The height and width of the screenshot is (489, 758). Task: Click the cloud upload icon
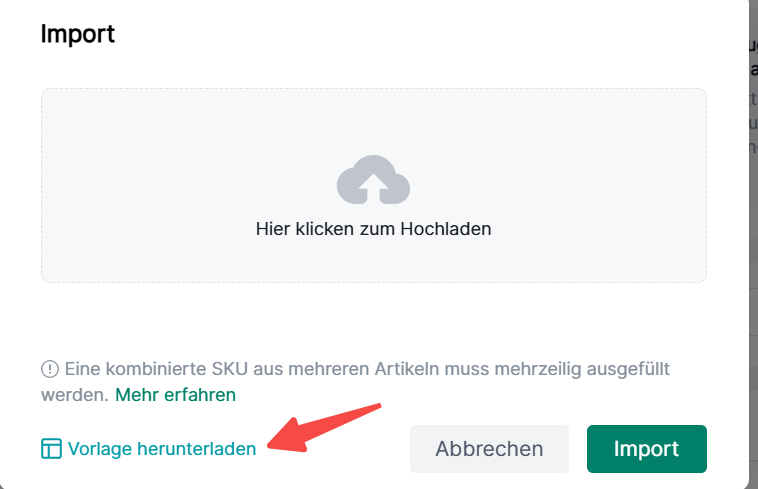coord(373,181)
